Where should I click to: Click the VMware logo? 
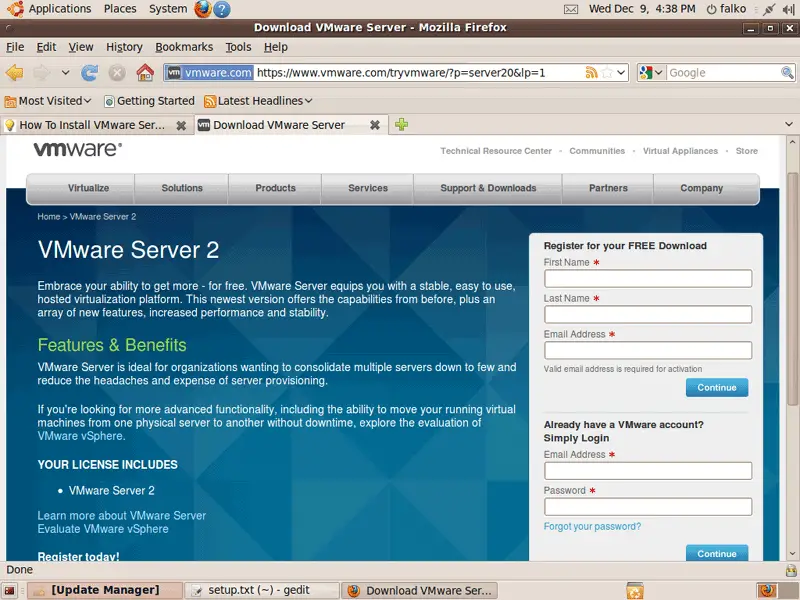click(78, 149)
